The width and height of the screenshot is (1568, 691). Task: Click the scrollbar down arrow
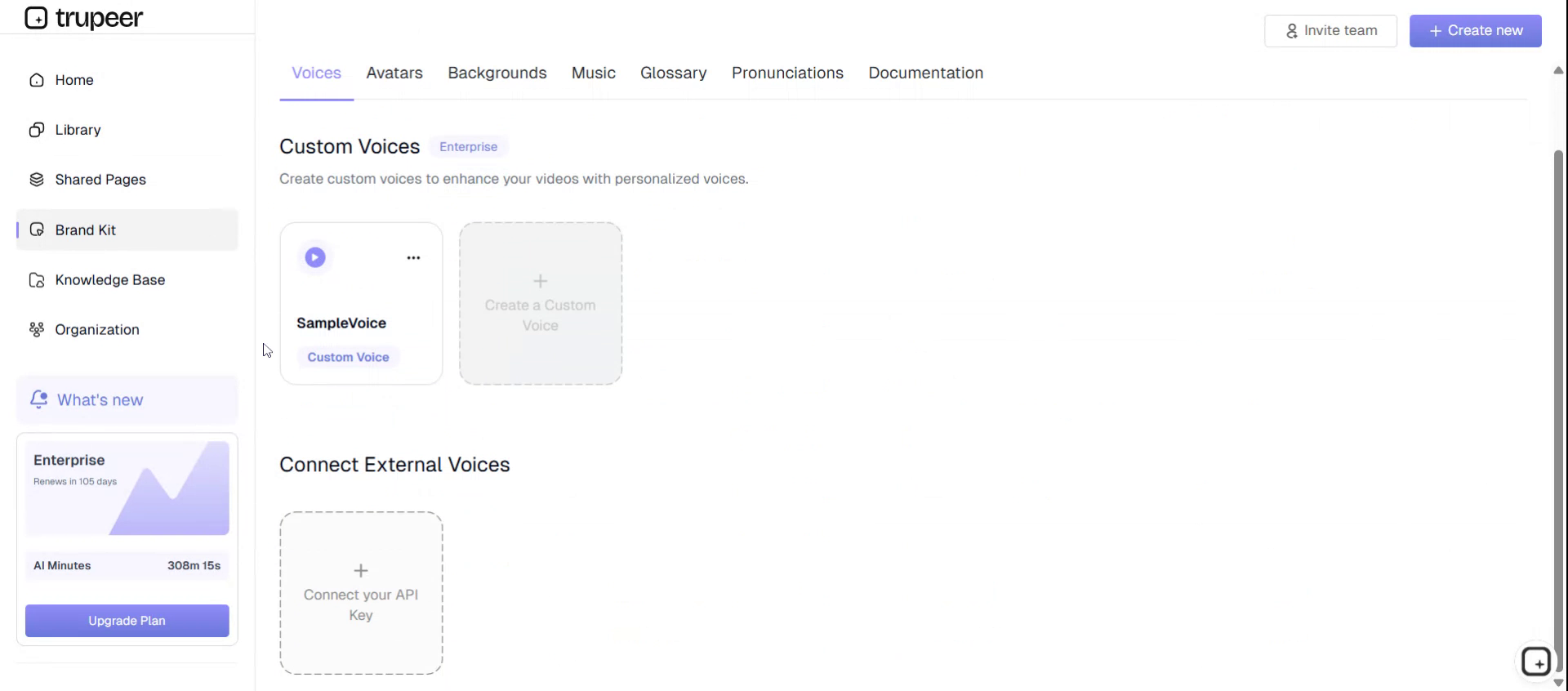coord(1558,683)
